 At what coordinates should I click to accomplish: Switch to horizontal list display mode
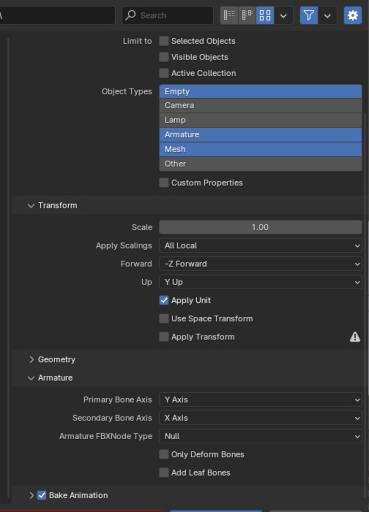click(247, 15)
